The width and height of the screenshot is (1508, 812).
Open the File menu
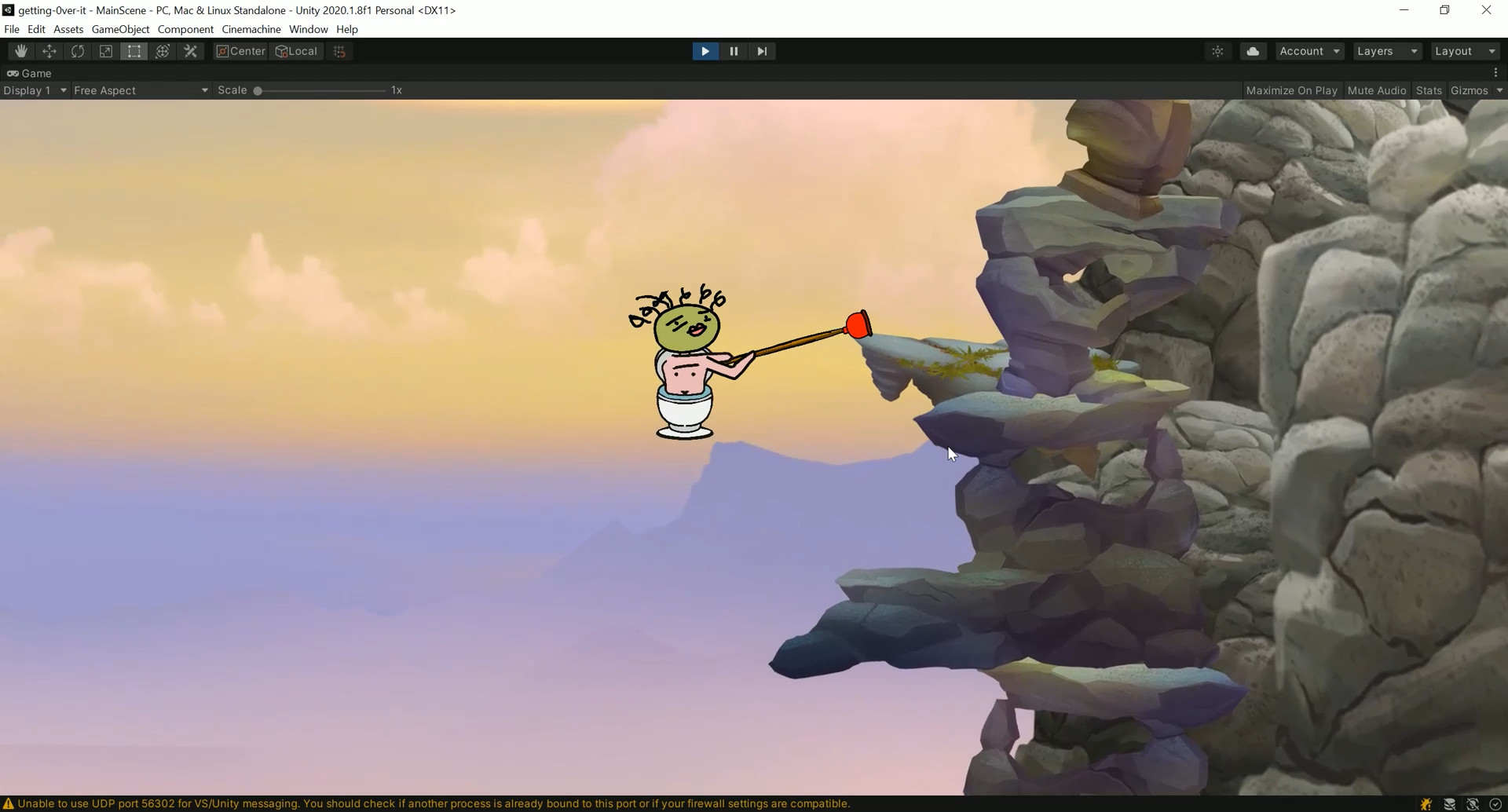(12, 29)
